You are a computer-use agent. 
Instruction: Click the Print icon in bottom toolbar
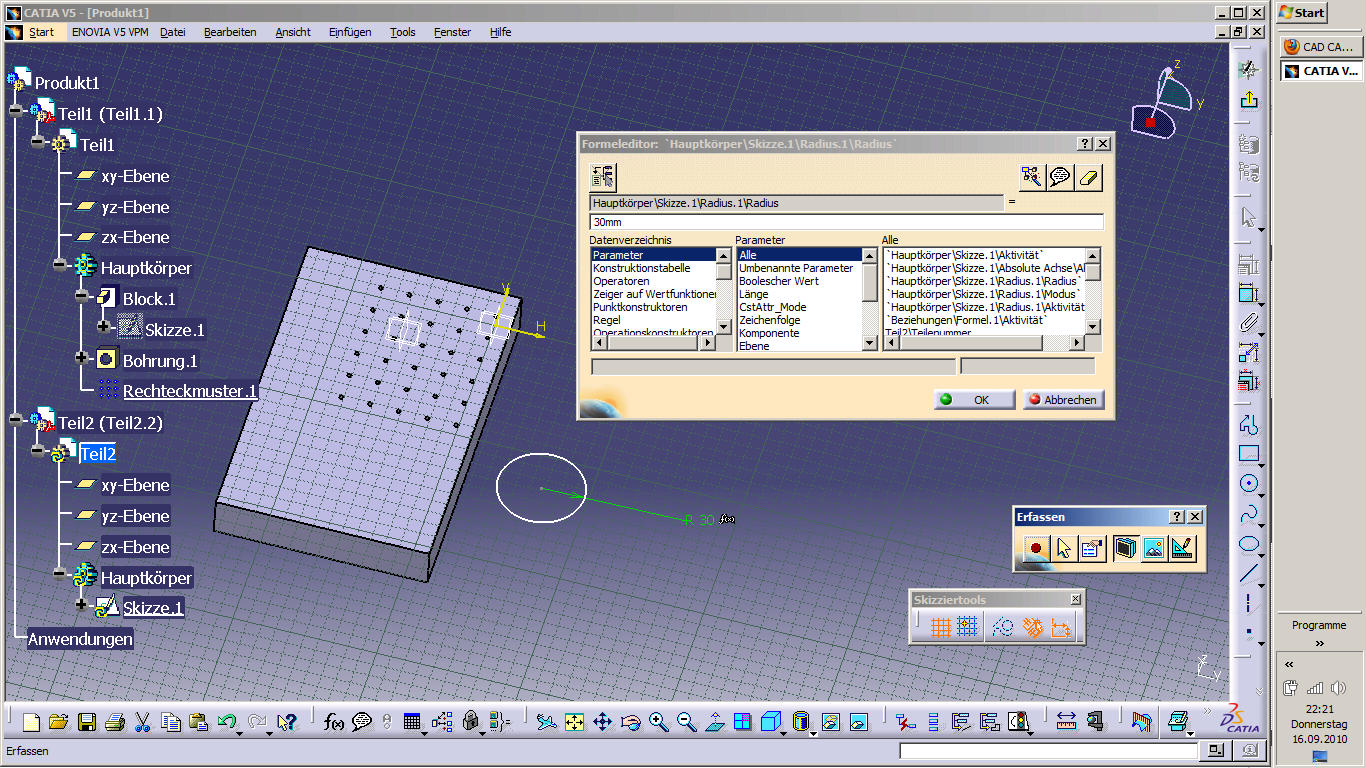pyautogui.click(x=114, y=721)
